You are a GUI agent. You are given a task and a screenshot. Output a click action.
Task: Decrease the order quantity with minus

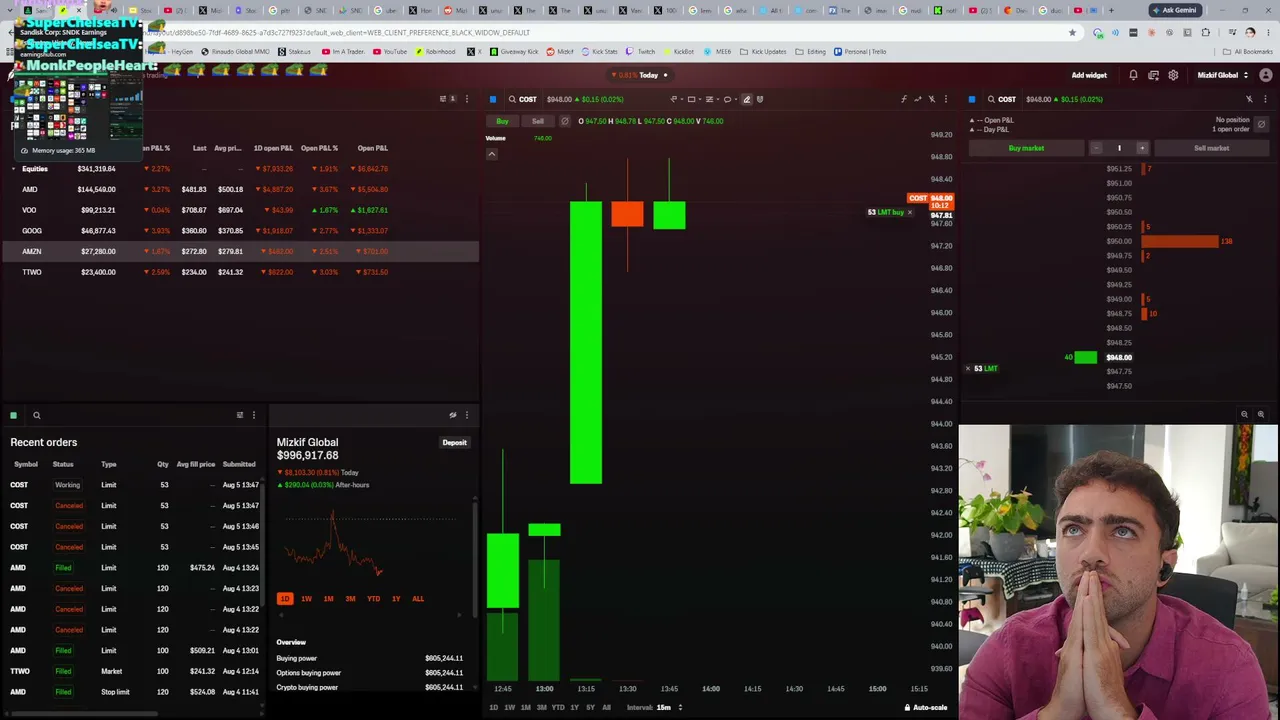tap(1096, 148)
